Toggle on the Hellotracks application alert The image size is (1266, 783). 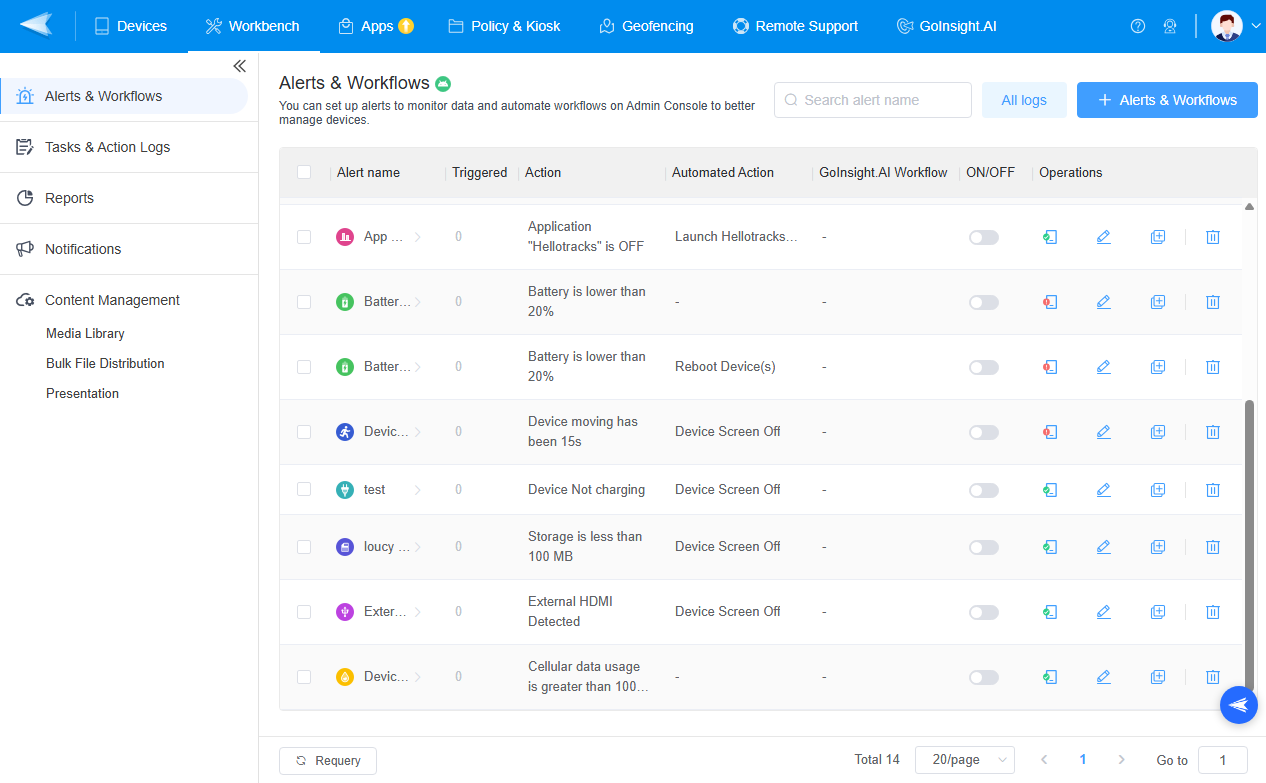pyautogui.click(x=984, y=237)
